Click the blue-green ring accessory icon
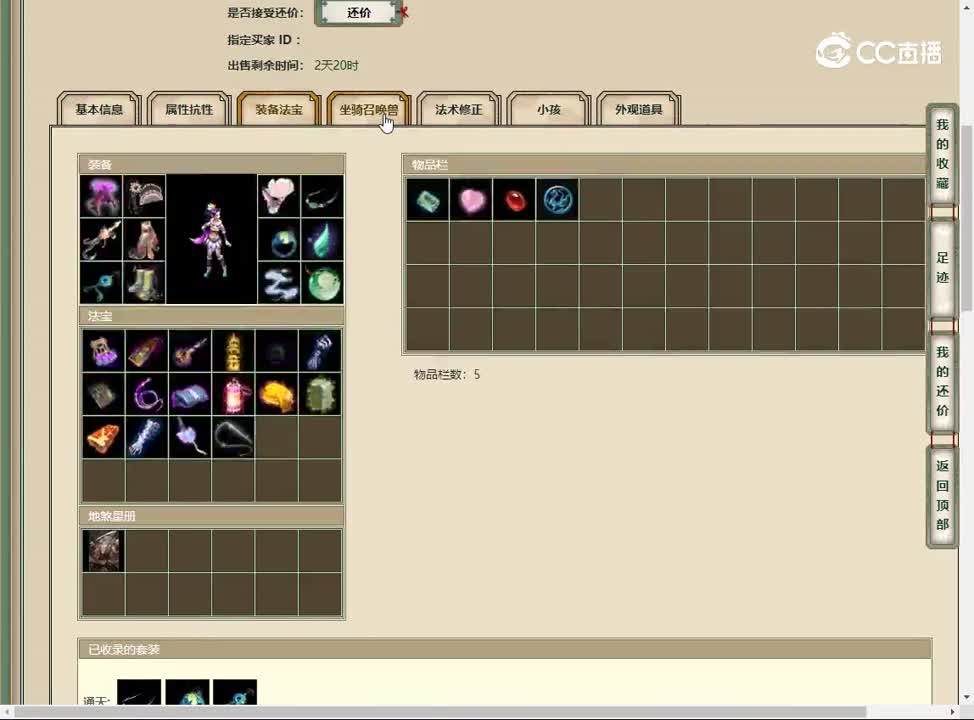The height and width of the screenshot is (720, 974). click(279, 239)
